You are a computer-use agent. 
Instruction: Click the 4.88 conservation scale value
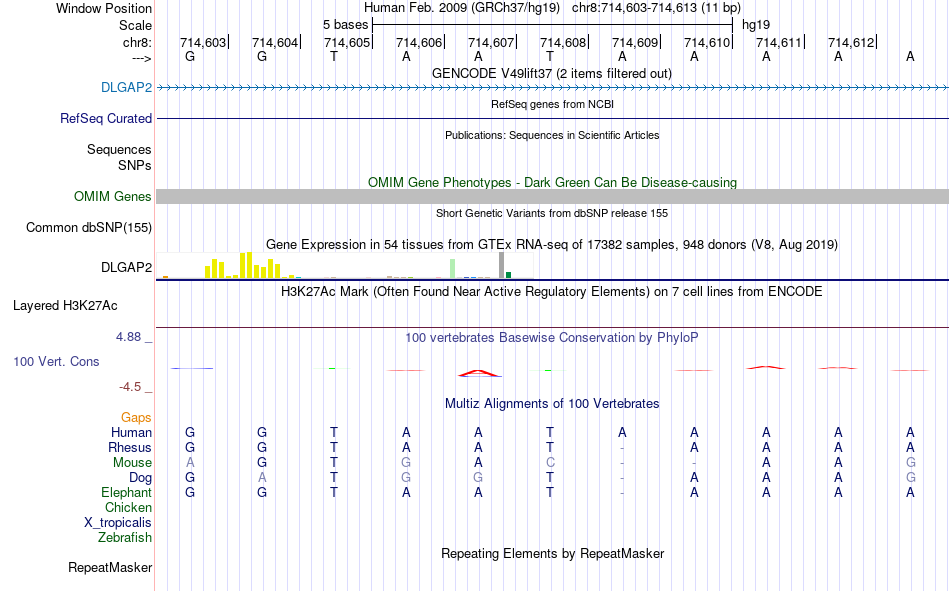(x=128, y=337)
